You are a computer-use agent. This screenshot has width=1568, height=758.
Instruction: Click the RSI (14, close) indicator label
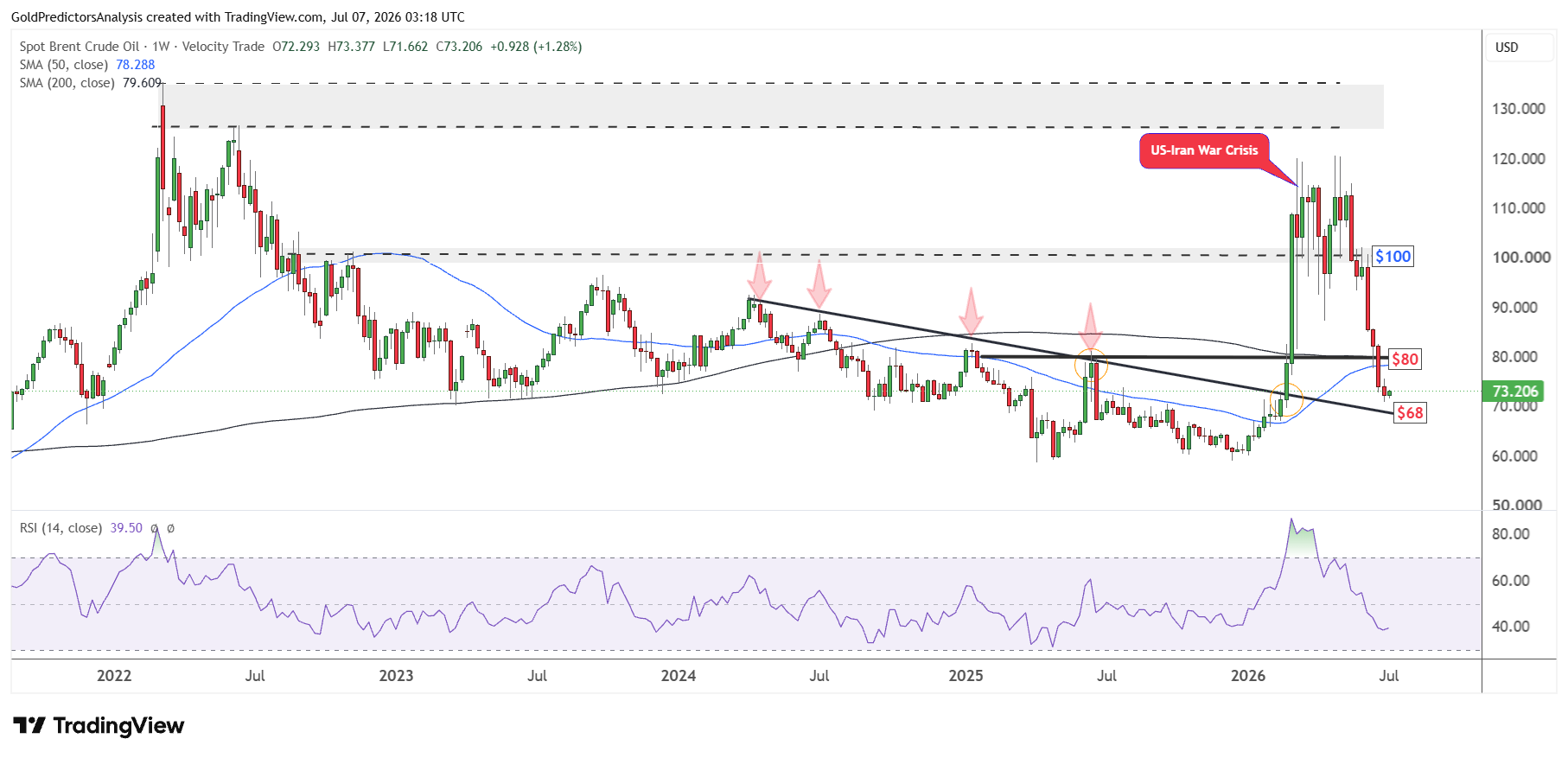click(61, 528)
